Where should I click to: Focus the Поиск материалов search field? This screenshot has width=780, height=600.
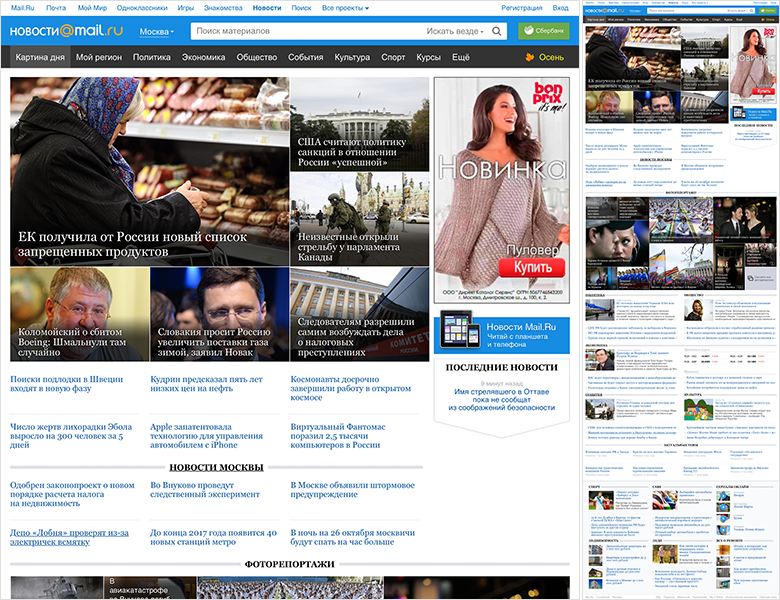tap(308, 31)
